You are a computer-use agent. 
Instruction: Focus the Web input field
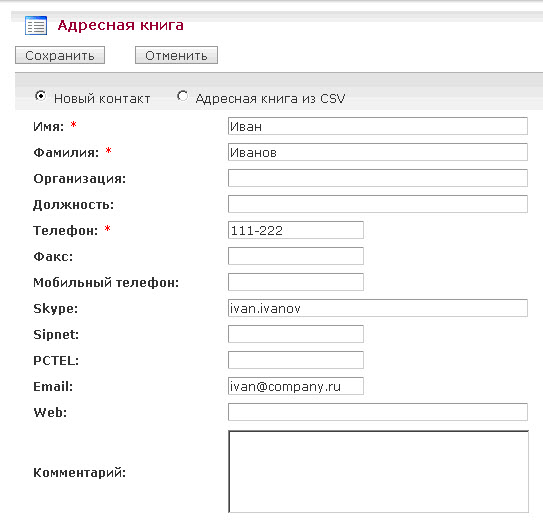point(378,412)
